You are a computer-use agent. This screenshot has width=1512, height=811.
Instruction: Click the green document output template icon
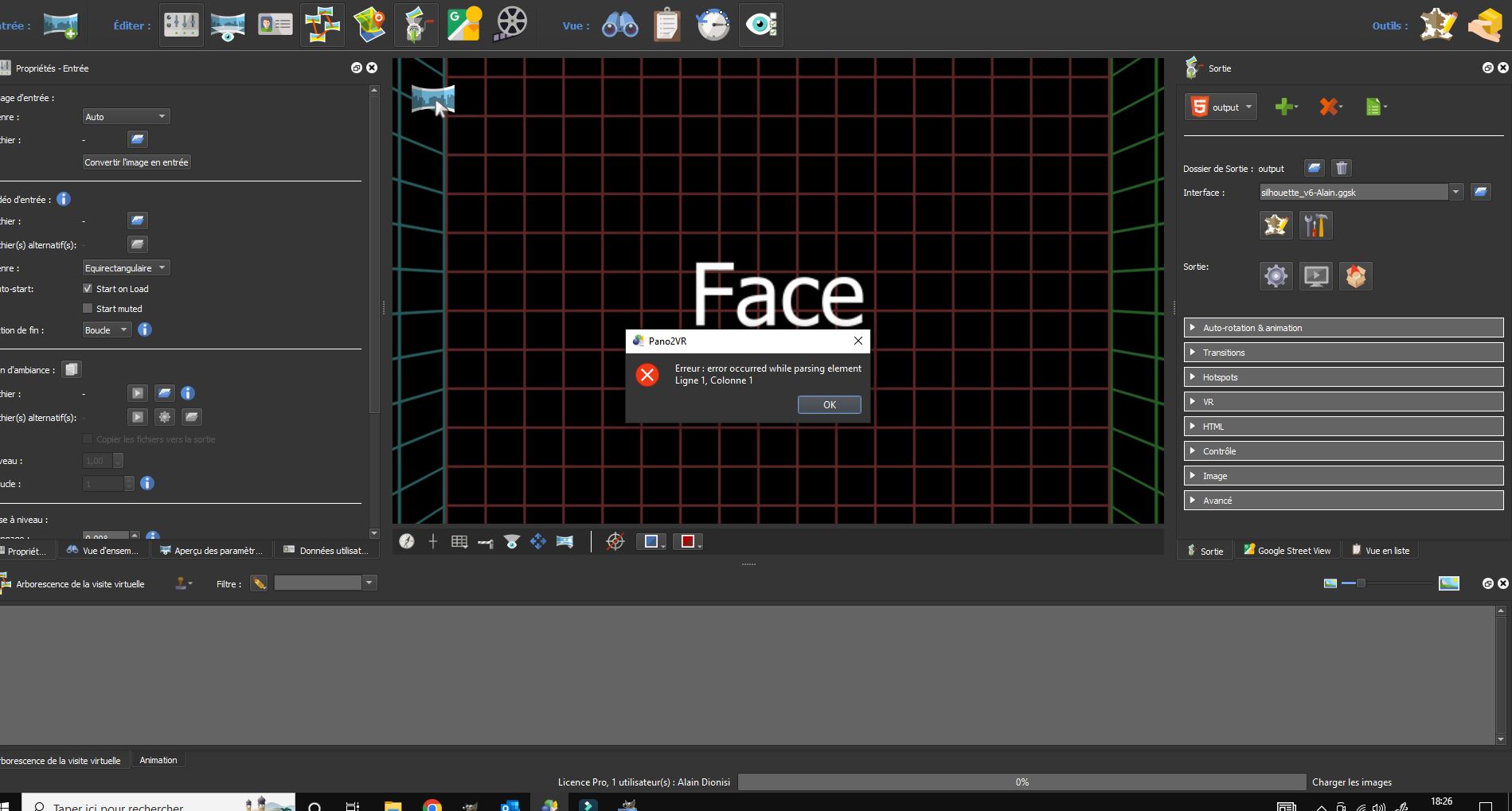[1375, 107]
